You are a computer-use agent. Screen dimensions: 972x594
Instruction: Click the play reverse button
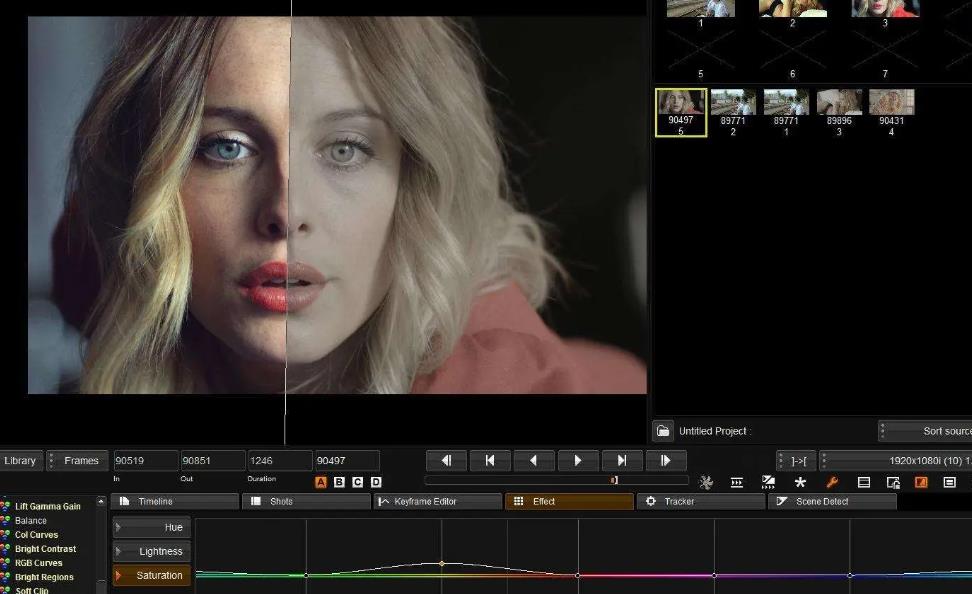pos(533,460)
